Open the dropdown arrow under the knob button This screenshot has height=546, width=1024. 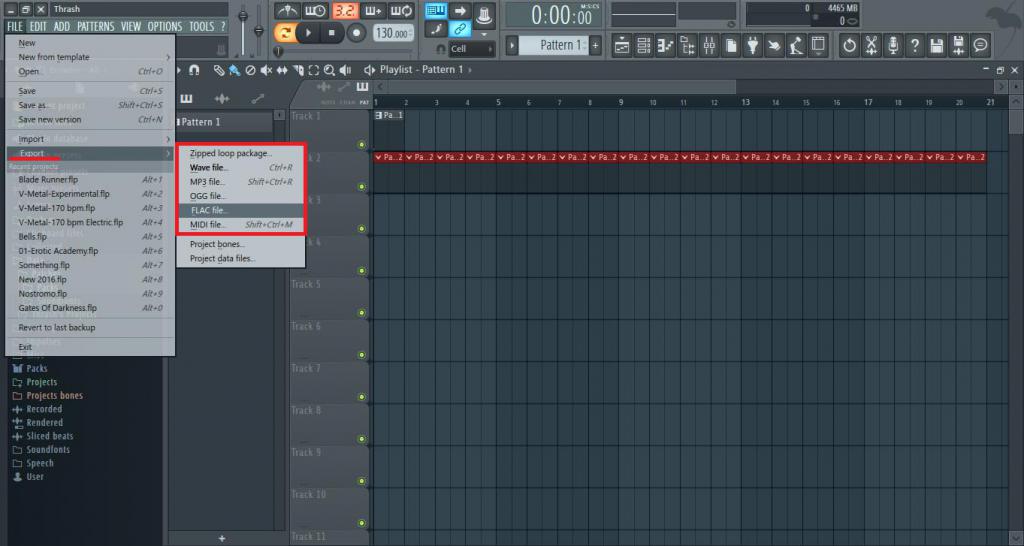coord(484,33)
